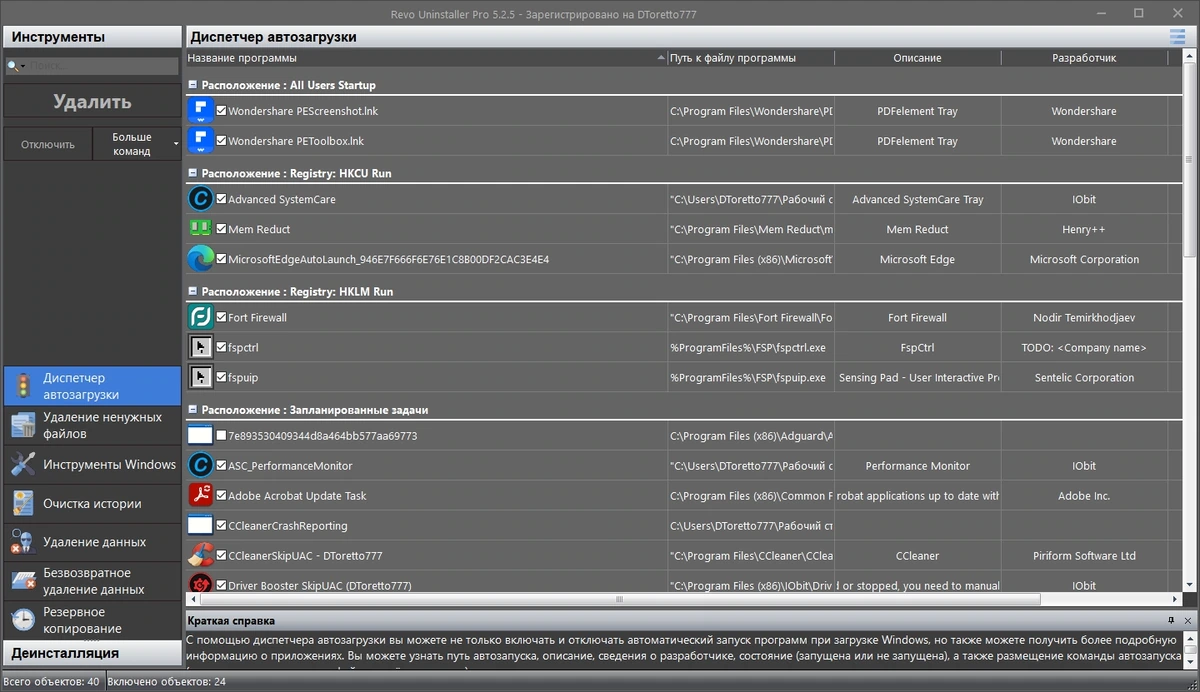The image size is (1200, 692).
Task: Open Удаление данных tool
Action: click(x=92, y=542)
